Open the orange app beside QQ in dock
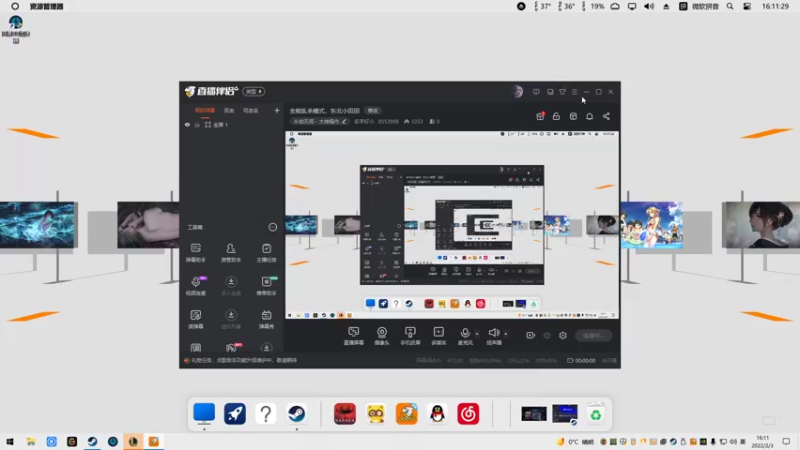Image resolution: width=800 pixels, height=450 pixels. [407, 414]
